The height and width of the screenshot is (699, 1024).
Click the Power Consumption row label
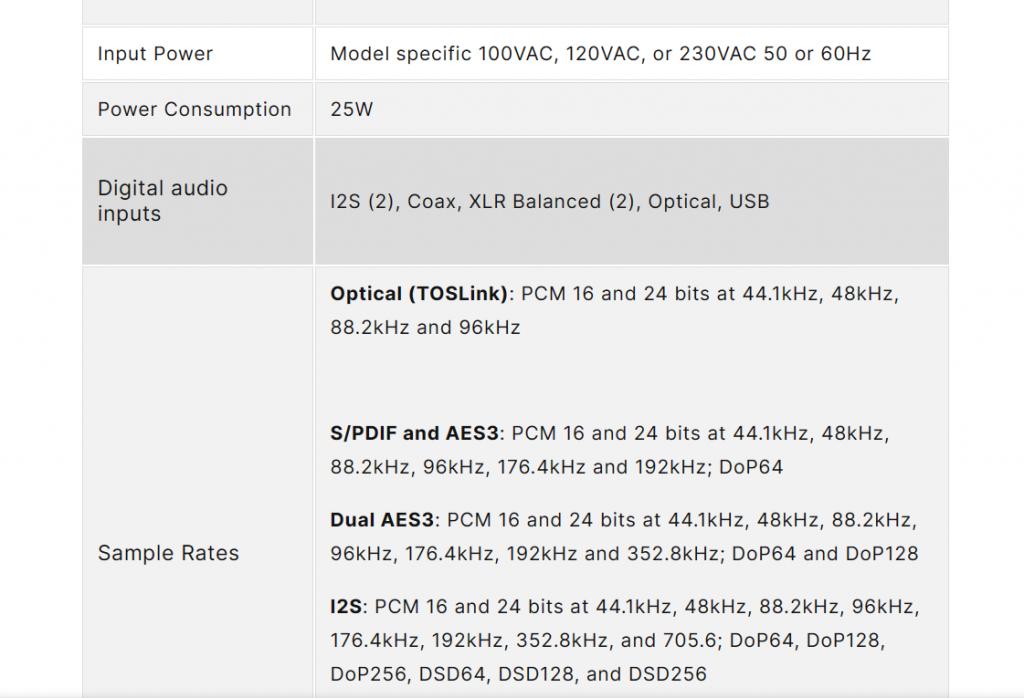[x=194, y=109]
